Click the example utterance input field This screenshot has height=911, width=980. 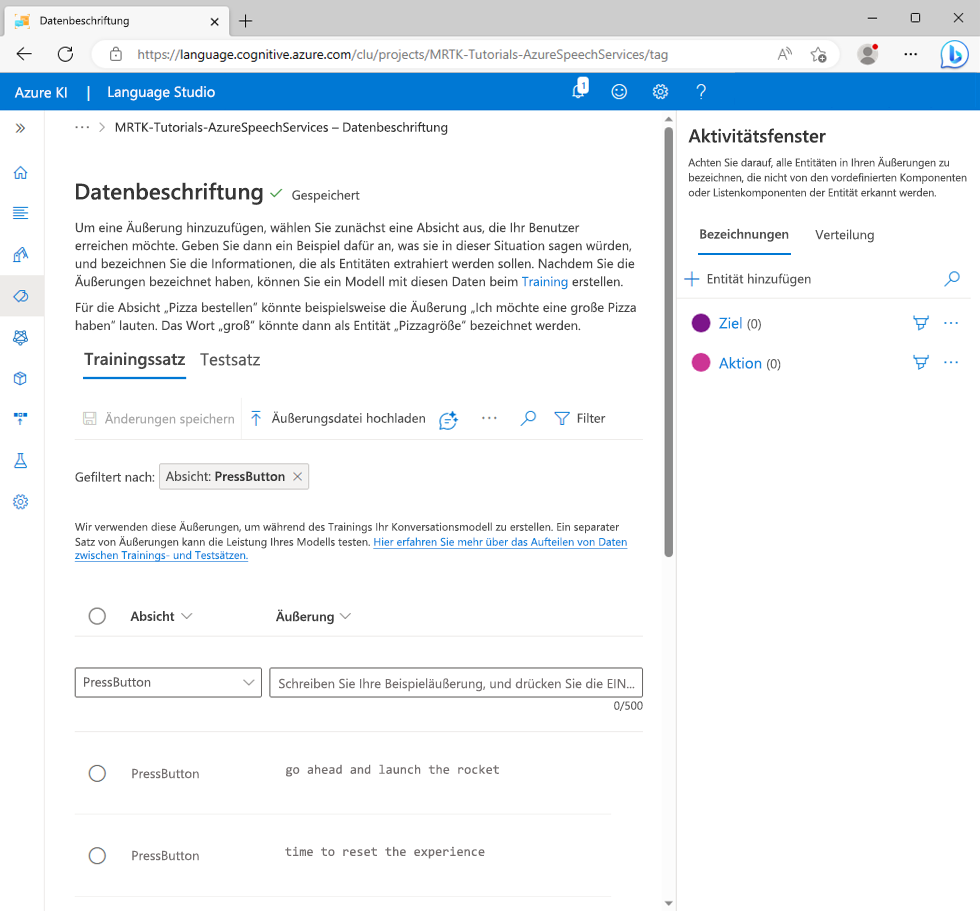[x=455, y=683]
